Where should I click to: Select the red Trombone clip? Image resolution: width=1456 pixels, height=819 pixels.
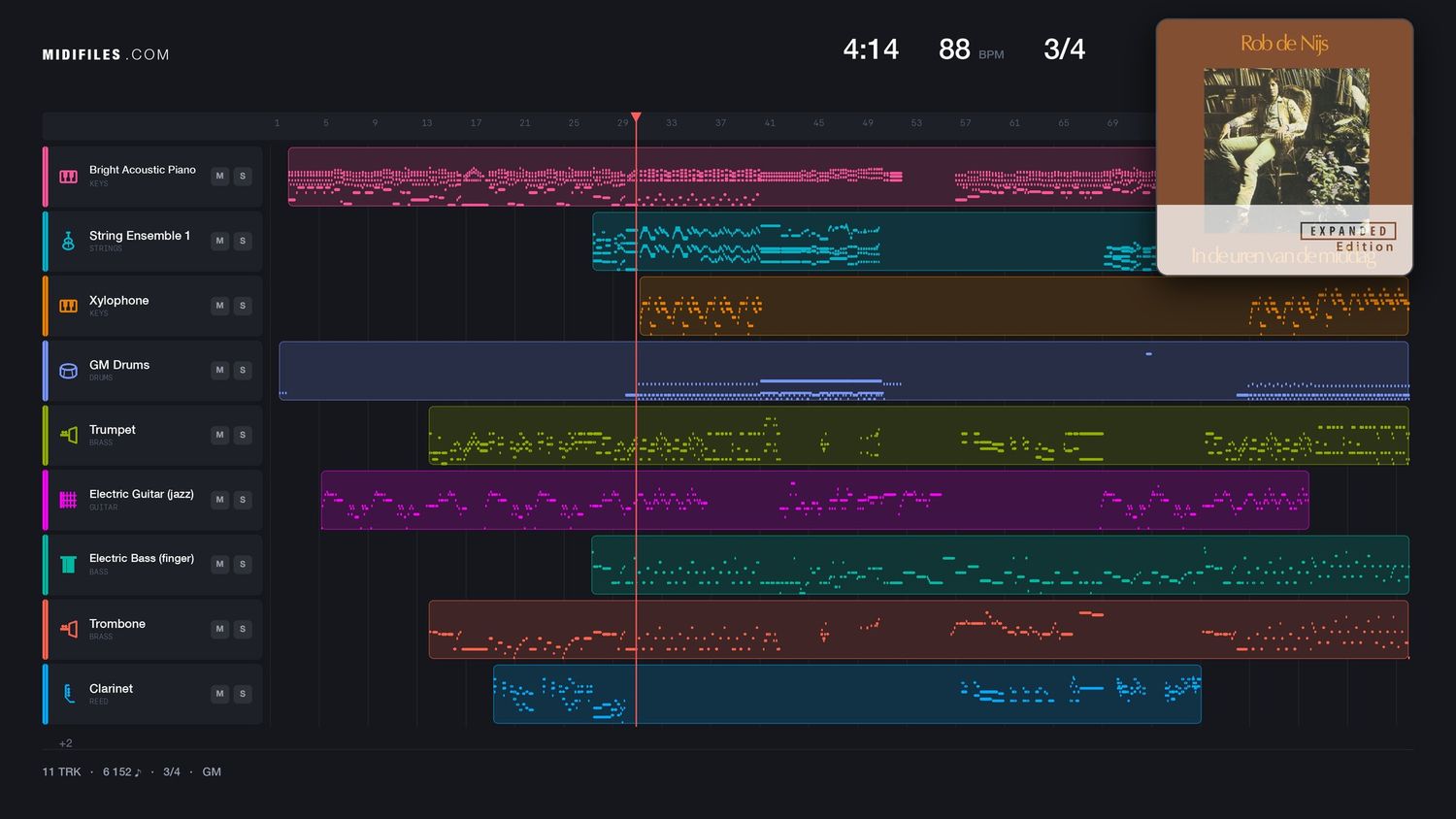tap(918, 630)
